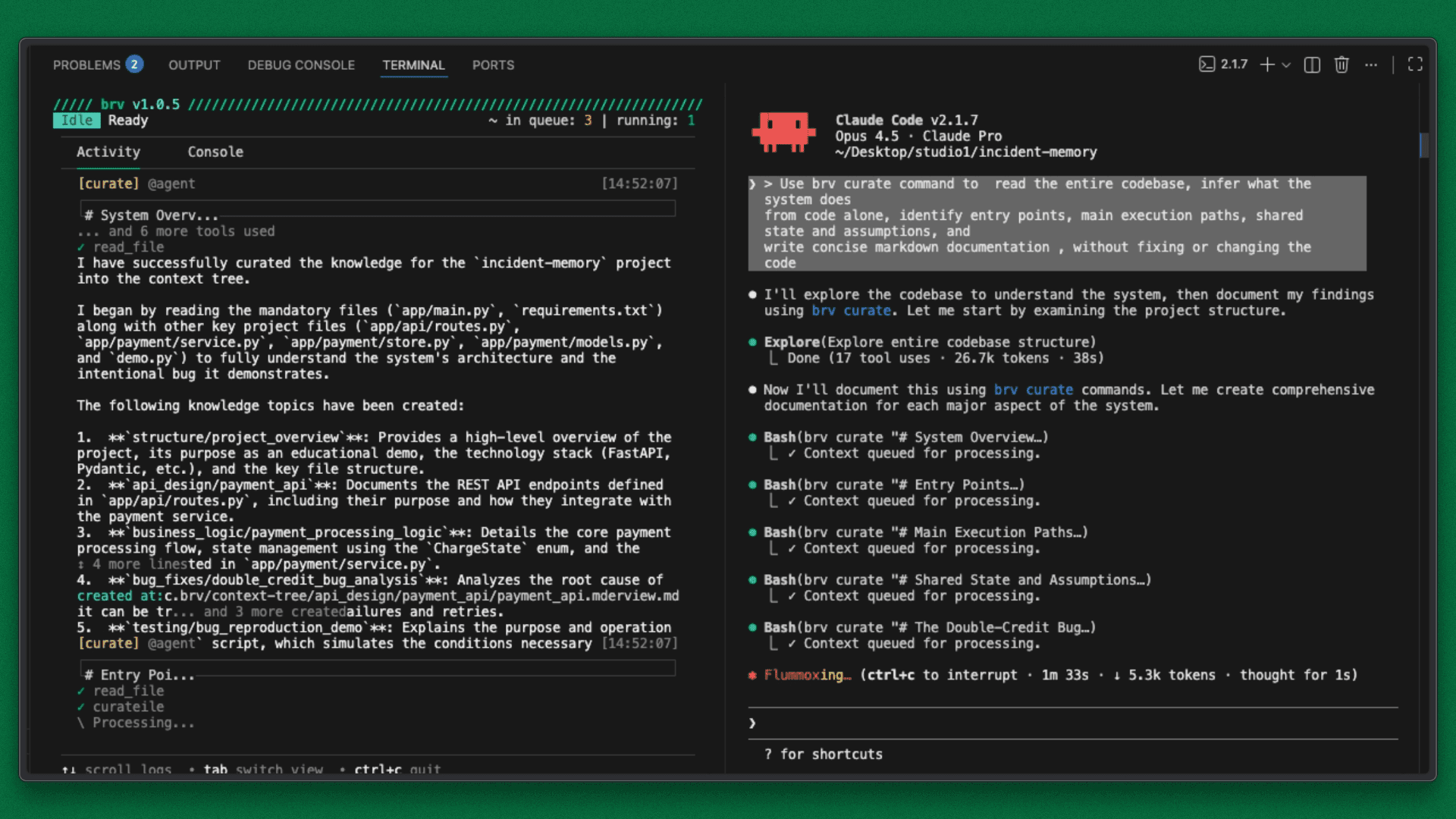This screenshot has height=819, width=1456.
Task: Open the panel's more actions ellipsis menu
Action: [1371, 64]
